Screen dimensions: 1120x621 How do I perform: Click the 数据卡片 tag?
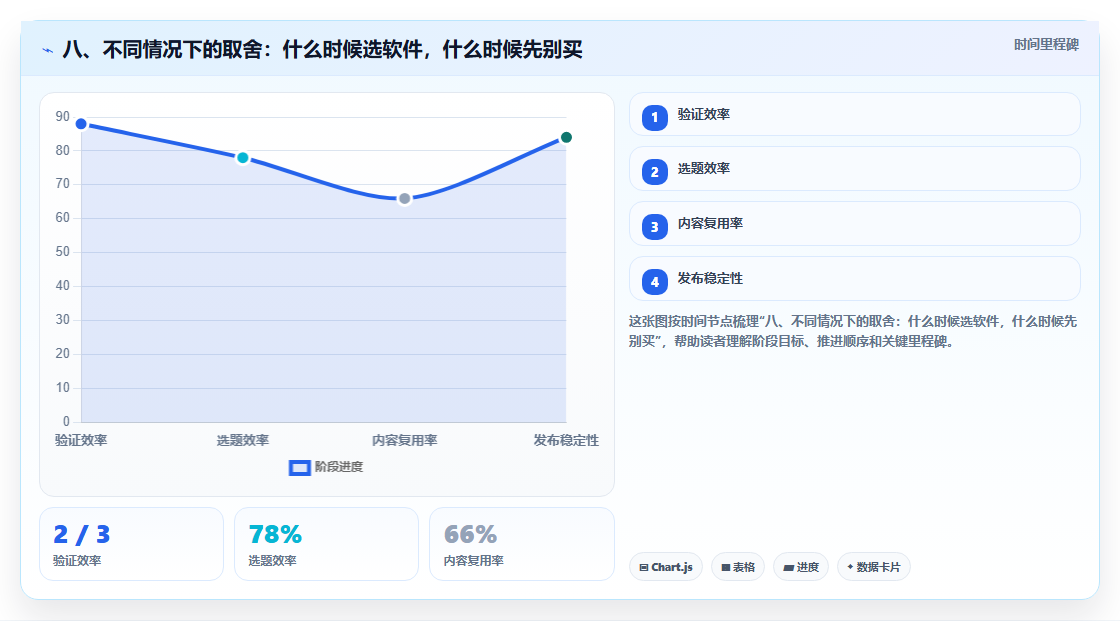tap(874, 567)
